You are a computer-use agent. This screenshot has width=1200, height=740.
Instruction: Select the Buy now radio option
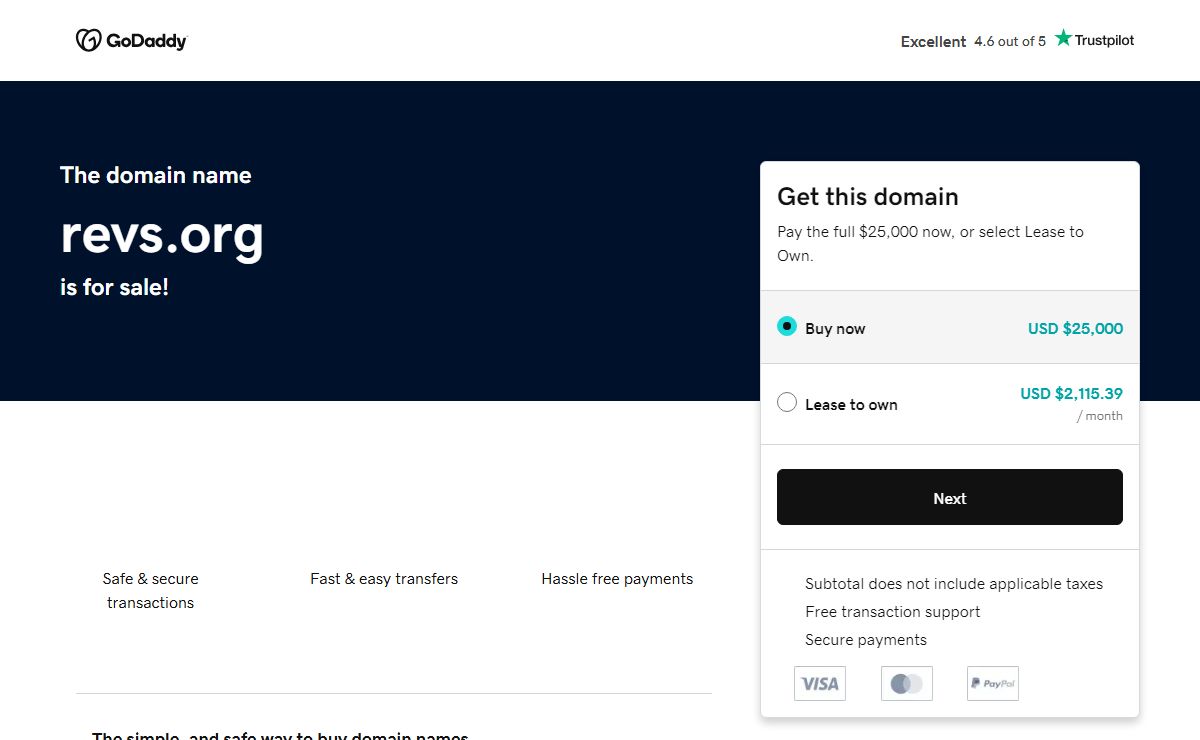[x=787, y=327]
